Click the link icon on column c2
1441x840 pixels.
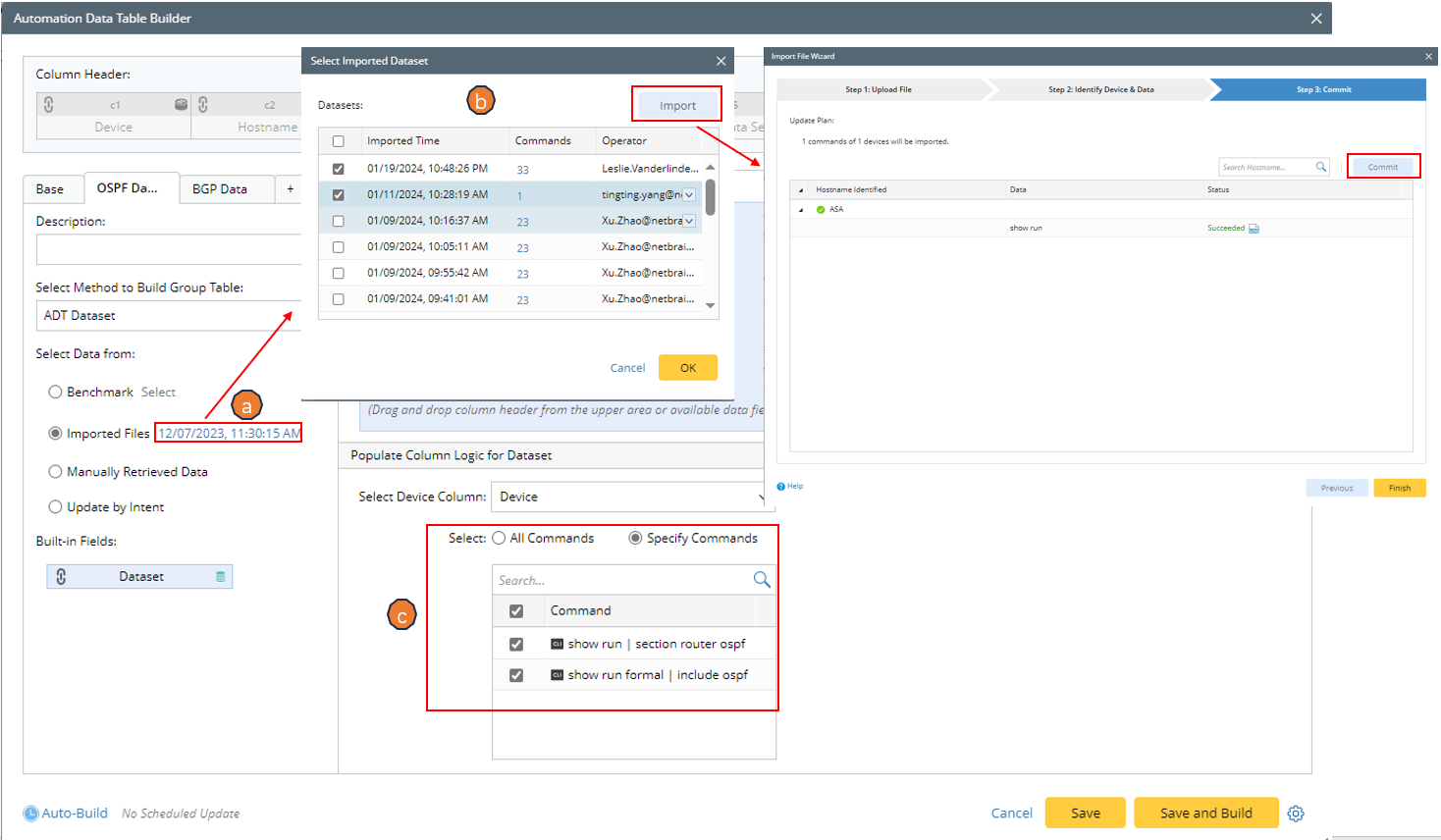(202, 104)
